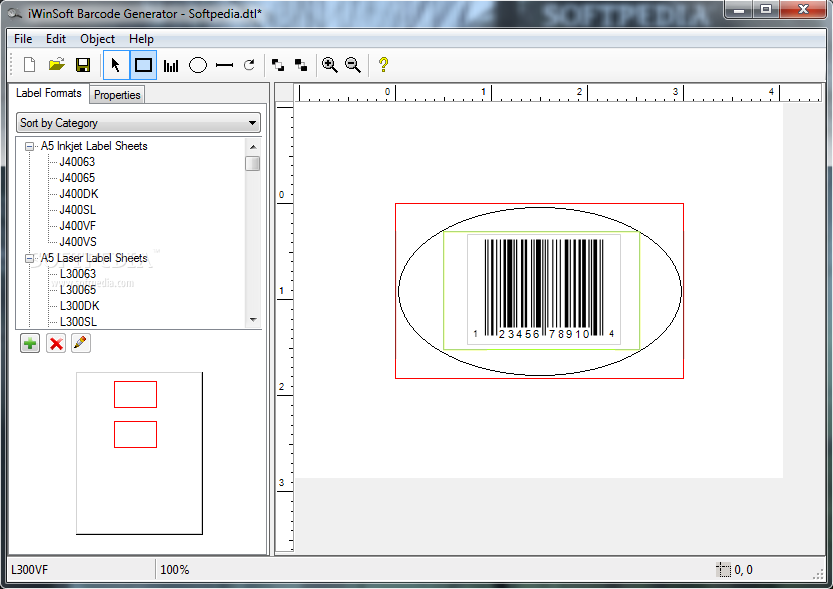Select the J400VF label format
Screen dimensions: 833x589
(78, 226)
